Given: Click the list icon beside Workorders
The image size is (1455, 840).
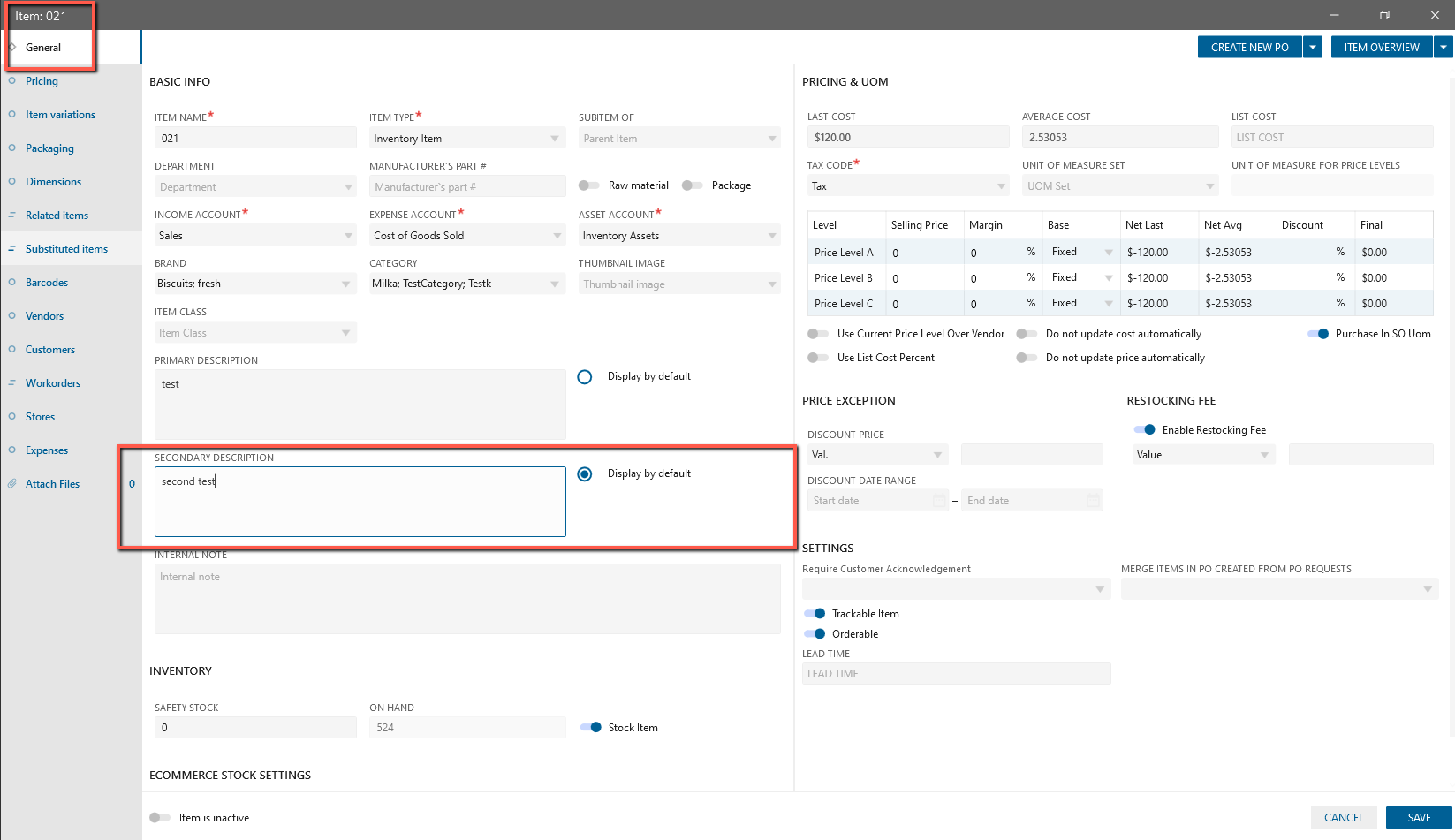Looking at the screenshot, I should 12,383.
